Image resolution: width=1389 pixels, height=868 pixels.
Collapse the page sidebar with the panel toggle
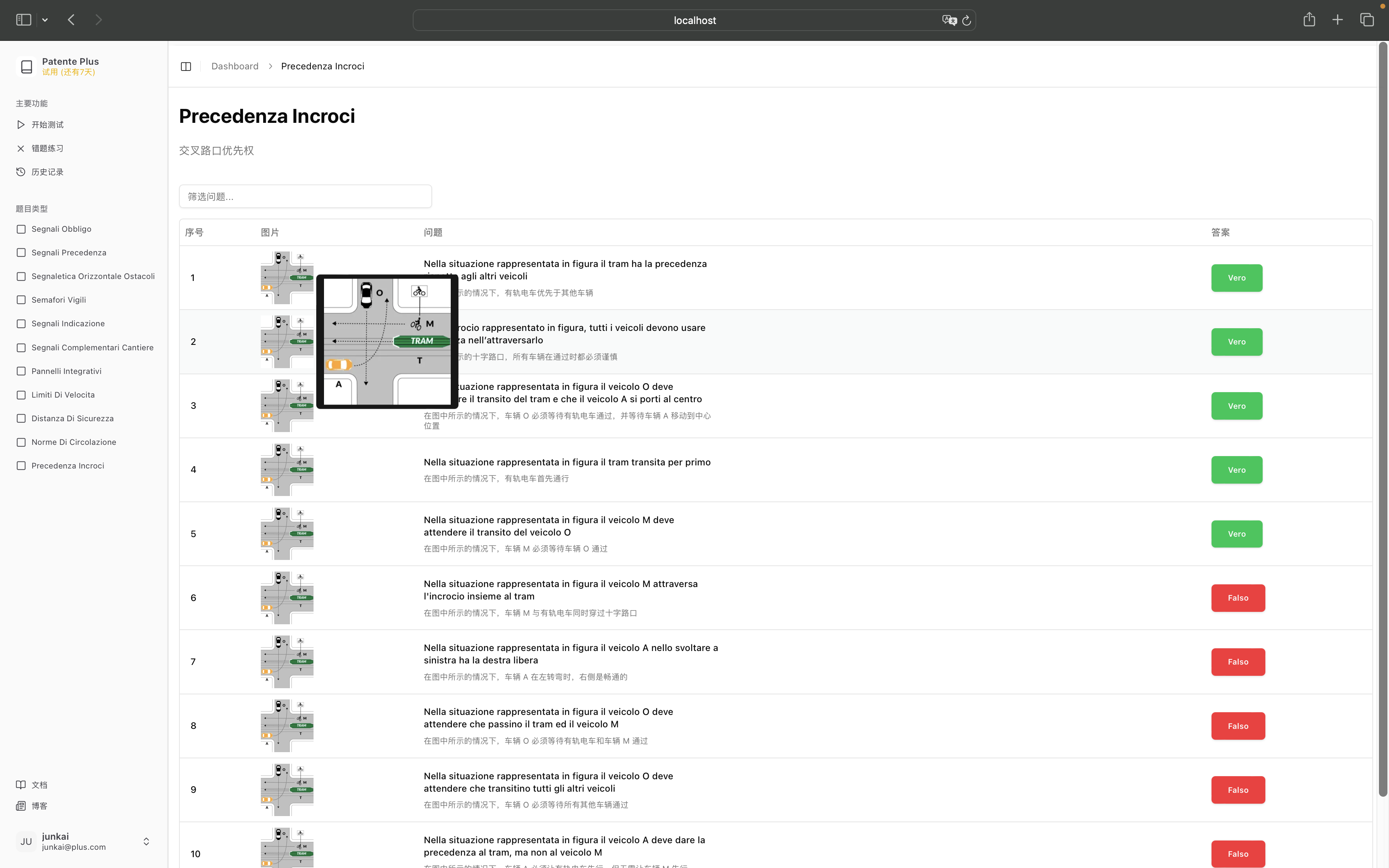pyautogui.click(x=185, y=66)
